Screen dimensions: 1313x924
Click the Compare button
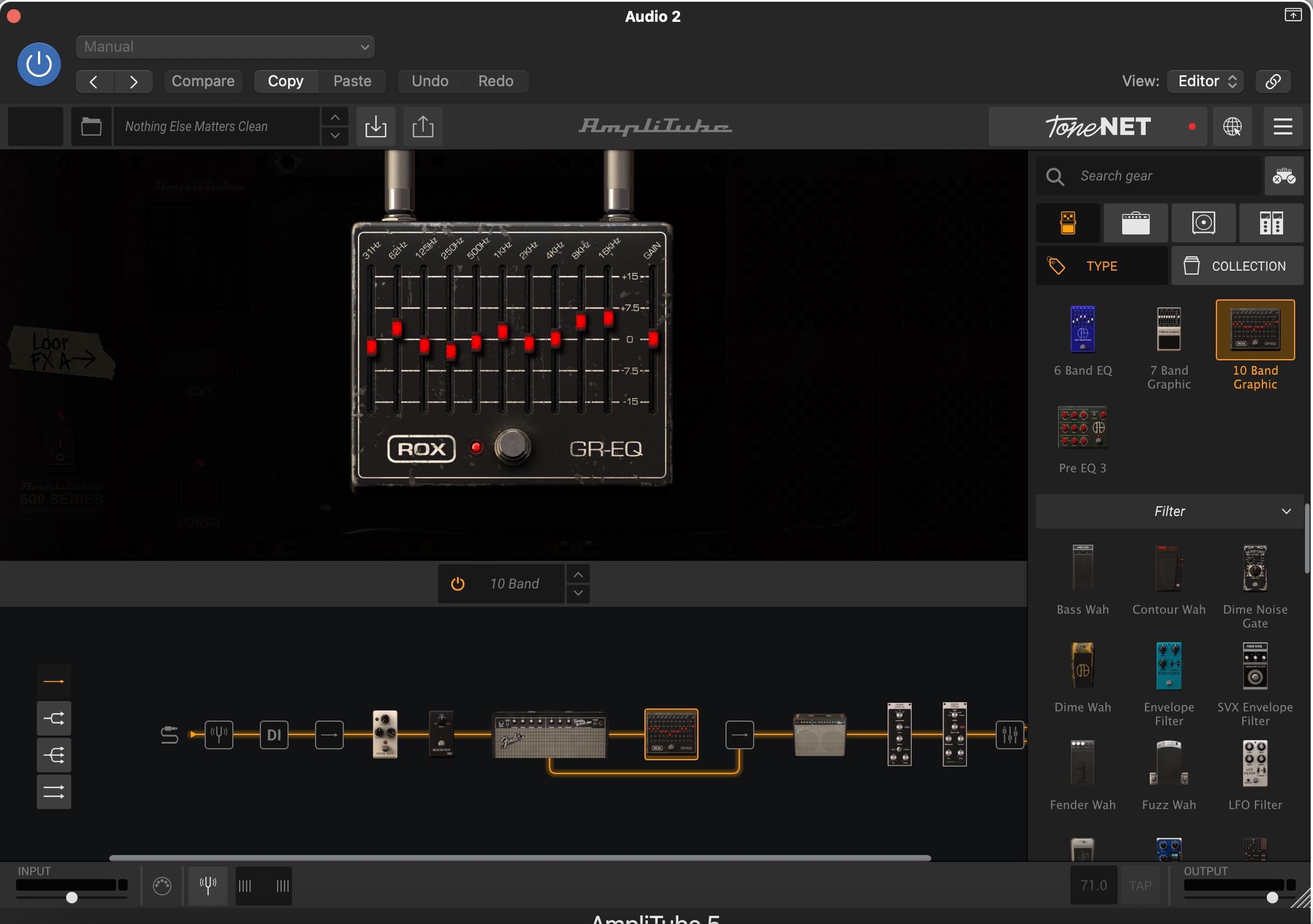(203, 82)
